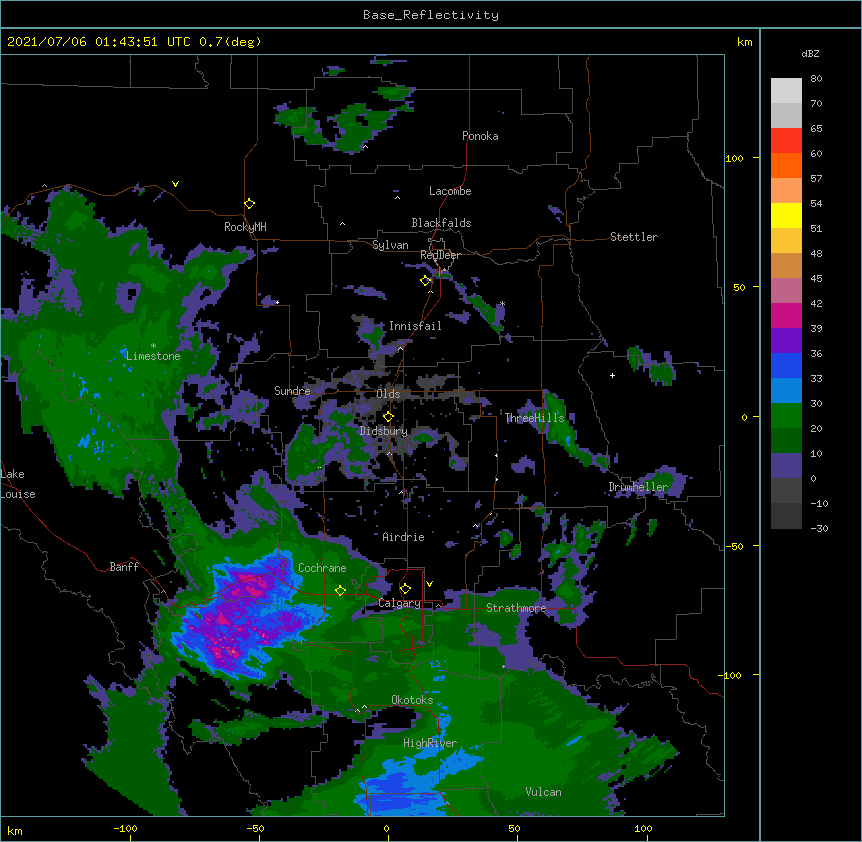
Task: Click the RockyMH label
Action: click(245, 227)
